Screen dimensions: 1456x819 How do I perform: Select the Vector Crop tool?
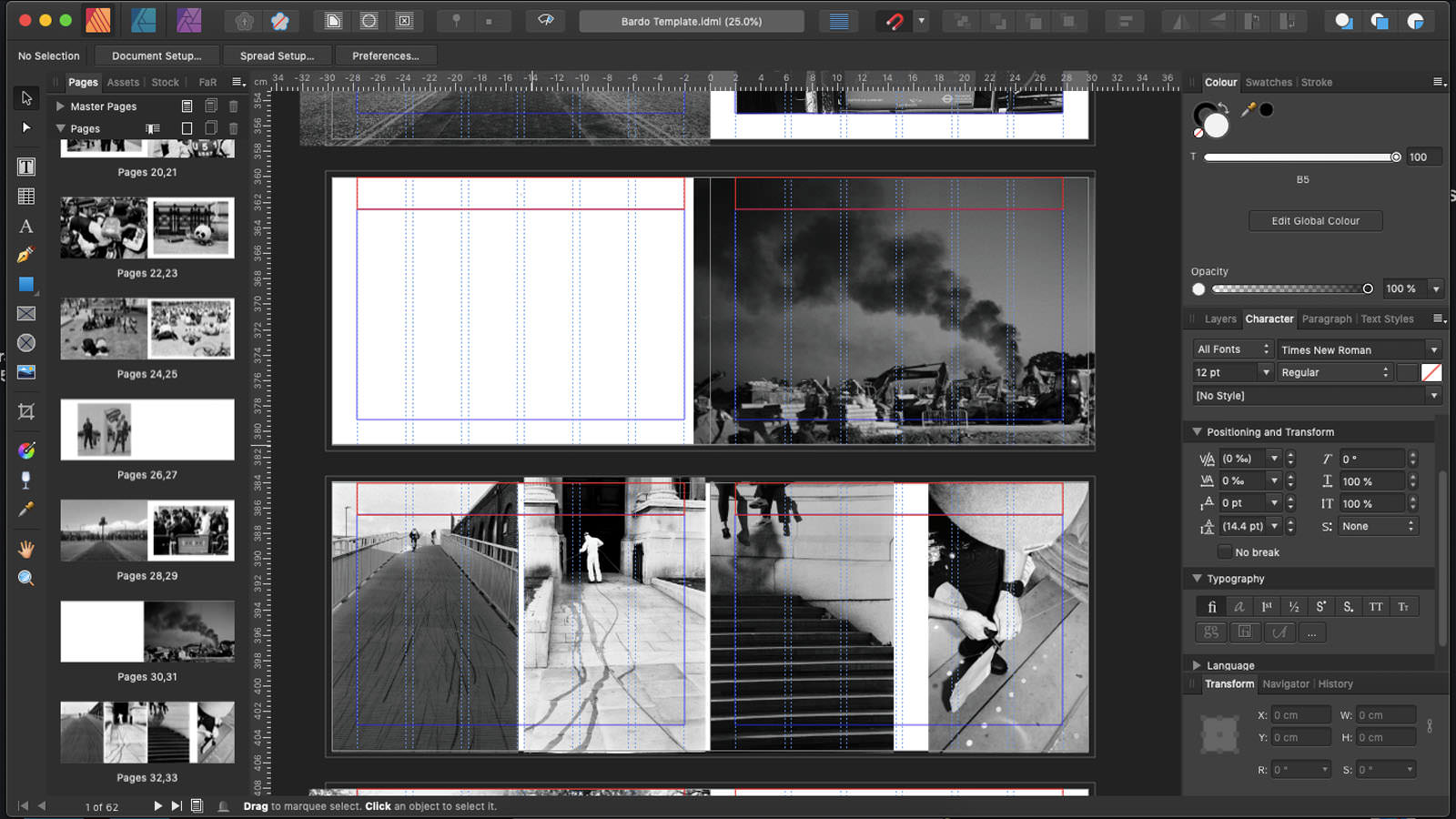pos(26,411)
